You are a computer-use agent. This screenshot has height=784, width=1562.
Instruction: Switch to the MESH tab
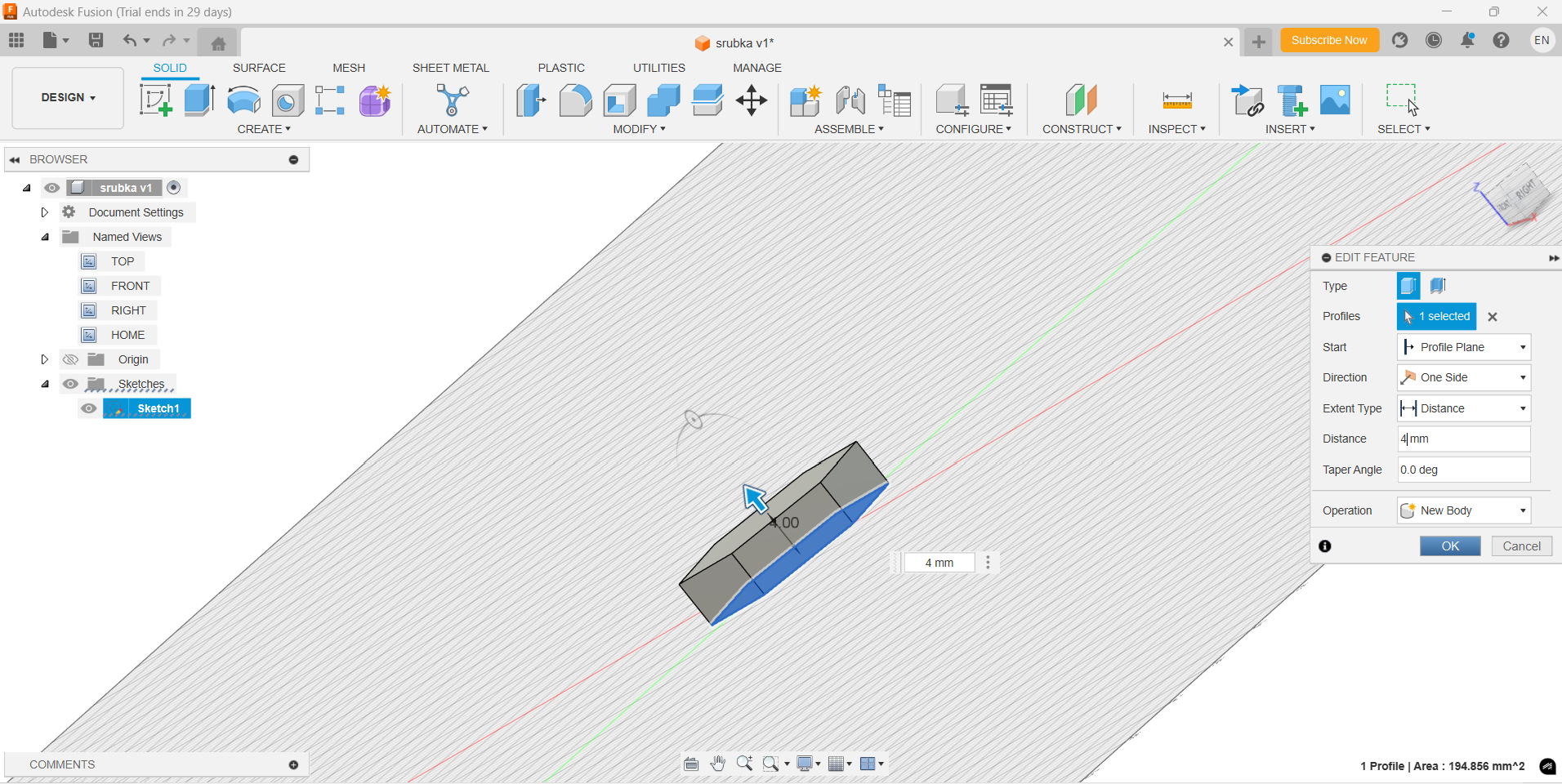(349, 68)
